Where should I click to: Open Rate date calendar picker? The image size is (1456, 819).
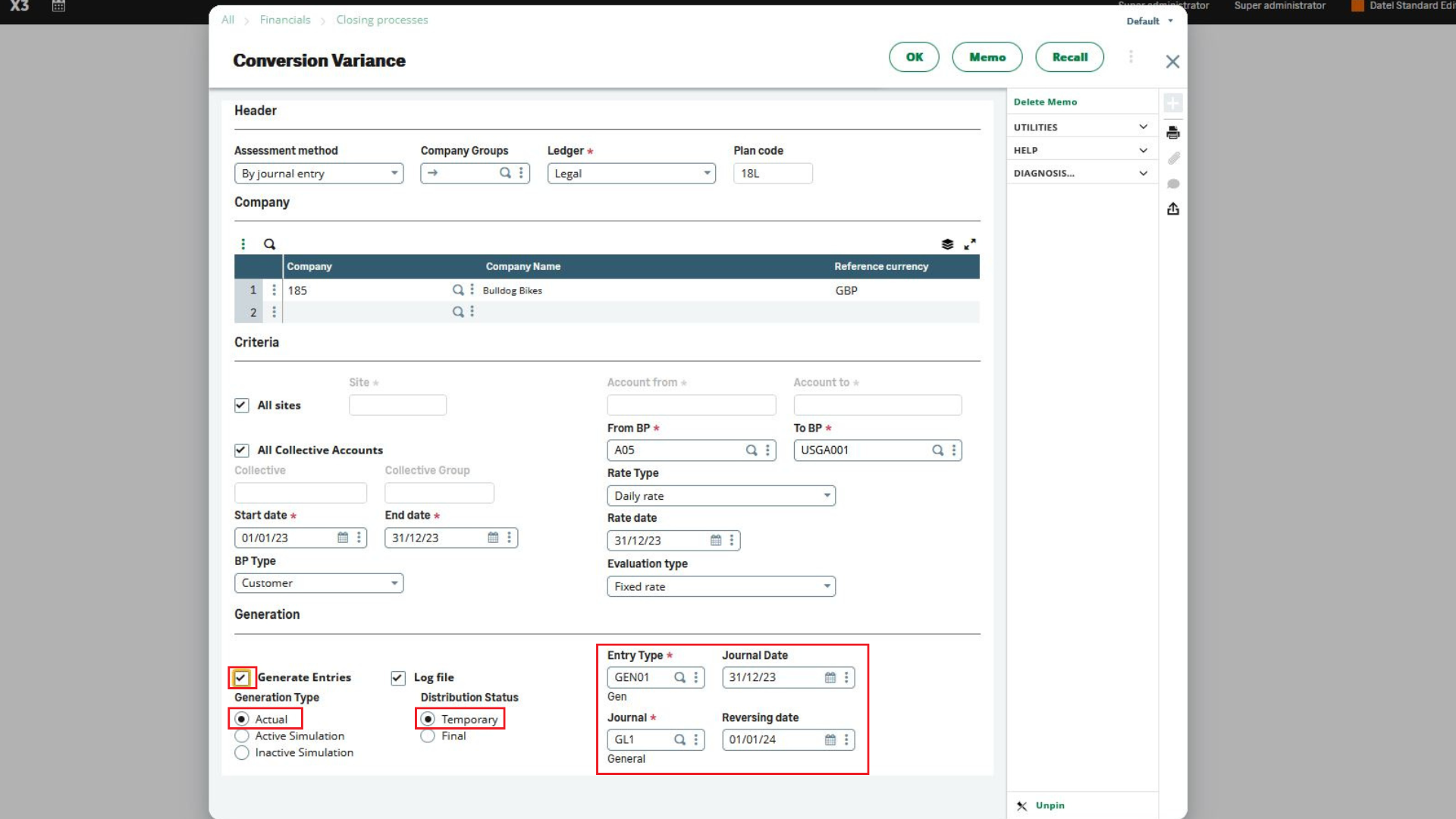pos(716,540)
